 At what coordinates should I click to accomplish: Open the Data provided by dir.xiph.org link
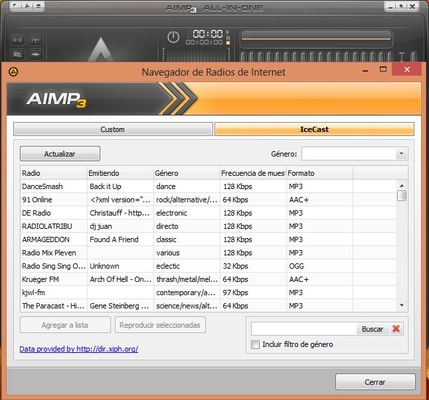79,349
